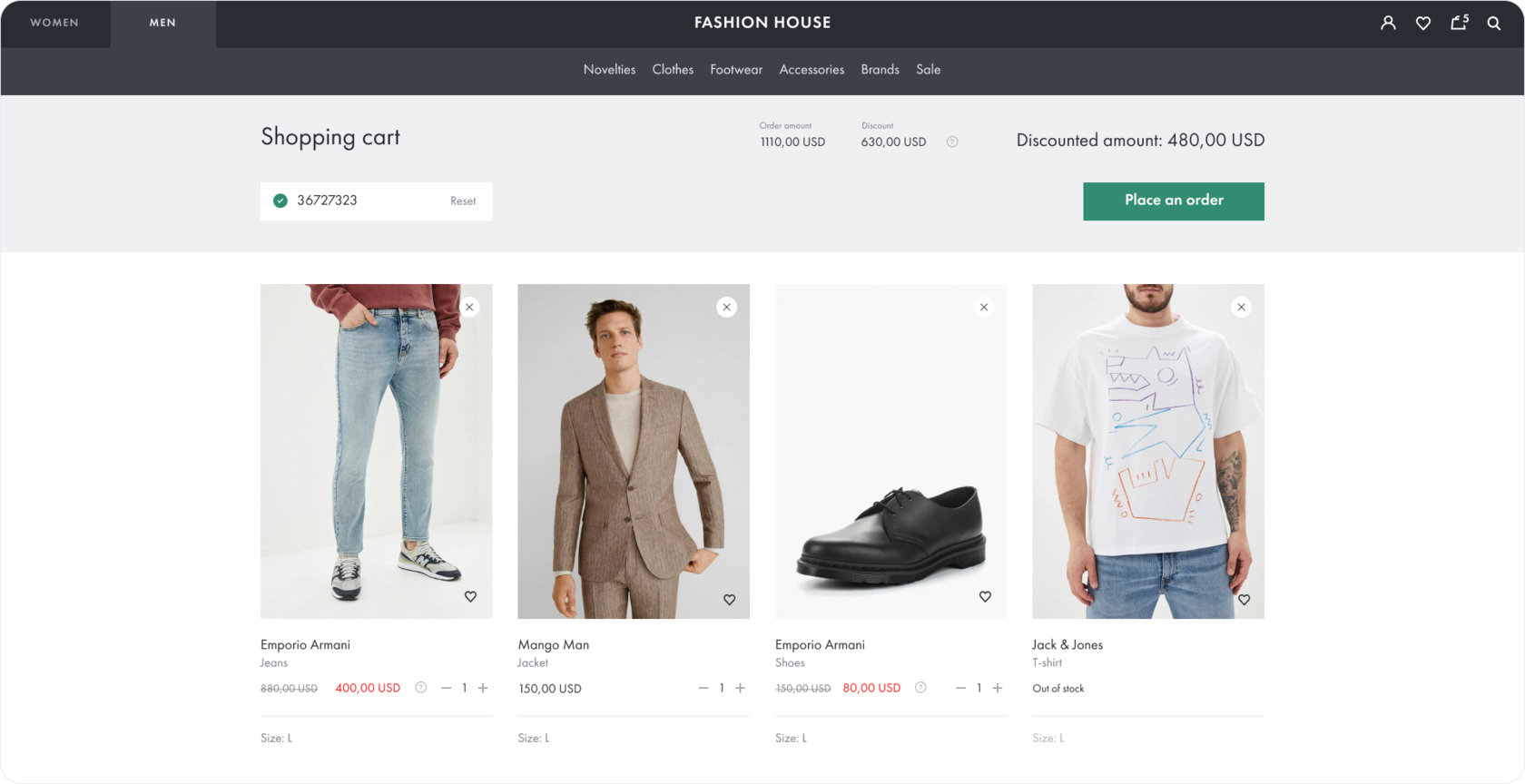Click the discount info question icon
This screenshot has height=784, width=1525.
952,142
